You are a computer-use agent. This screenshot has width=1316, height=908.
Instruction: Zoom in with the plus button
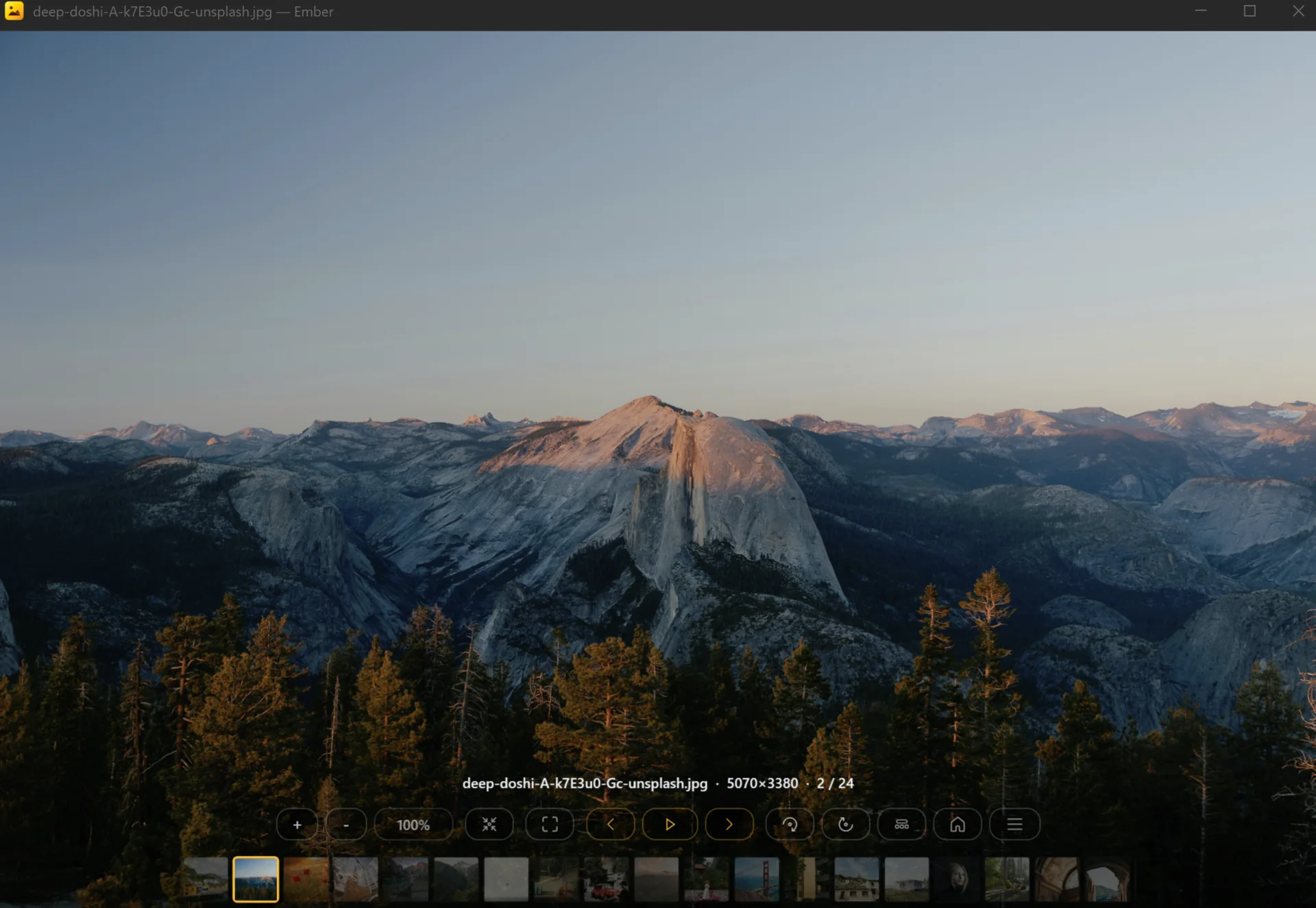pos(297,824)
